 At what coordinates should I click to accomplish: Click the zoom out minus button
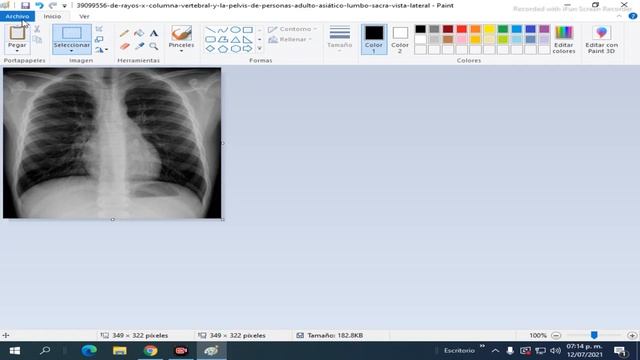[556, 335]
